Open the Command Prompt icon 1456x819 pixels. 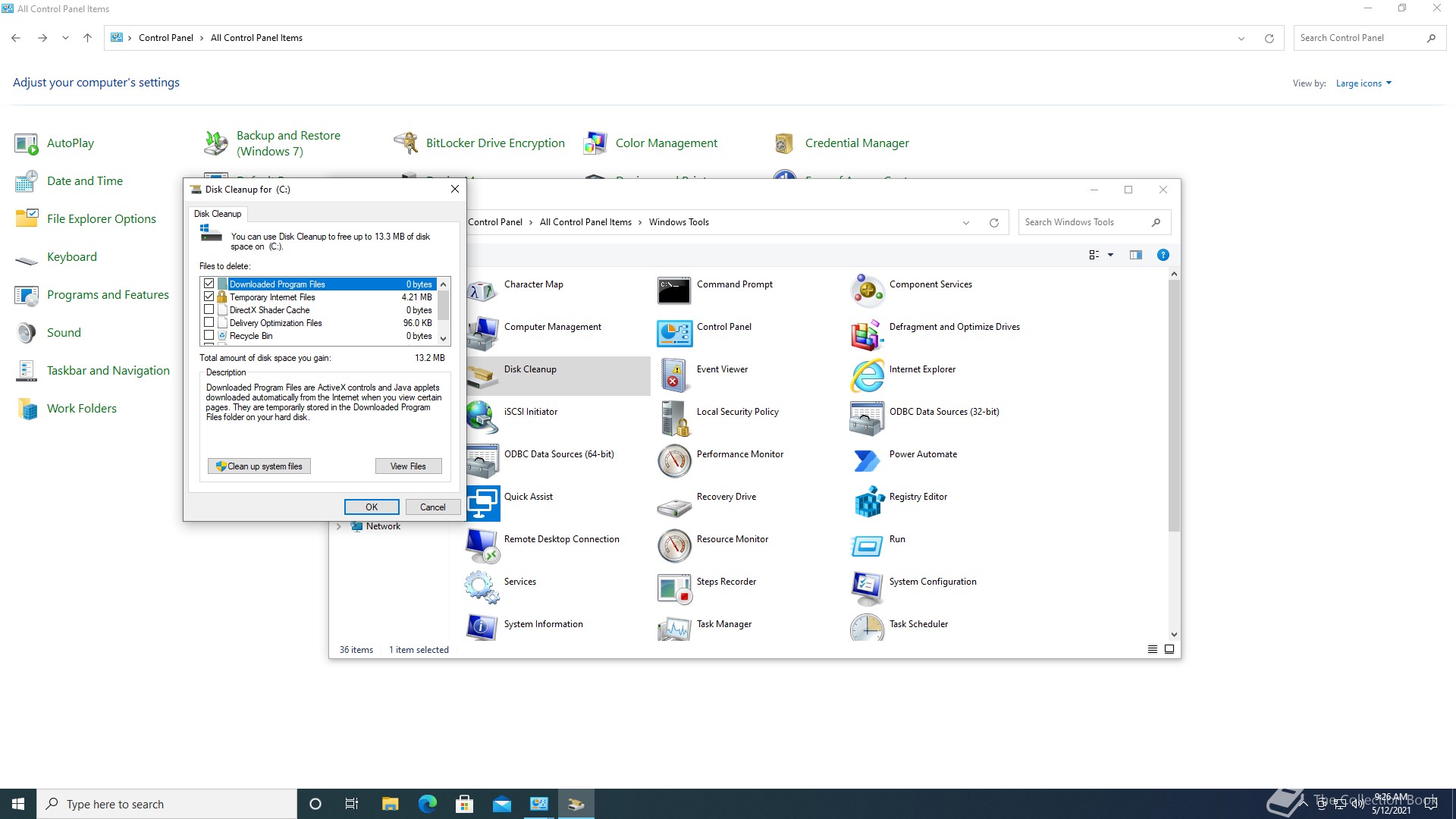[x=674, y=290]
